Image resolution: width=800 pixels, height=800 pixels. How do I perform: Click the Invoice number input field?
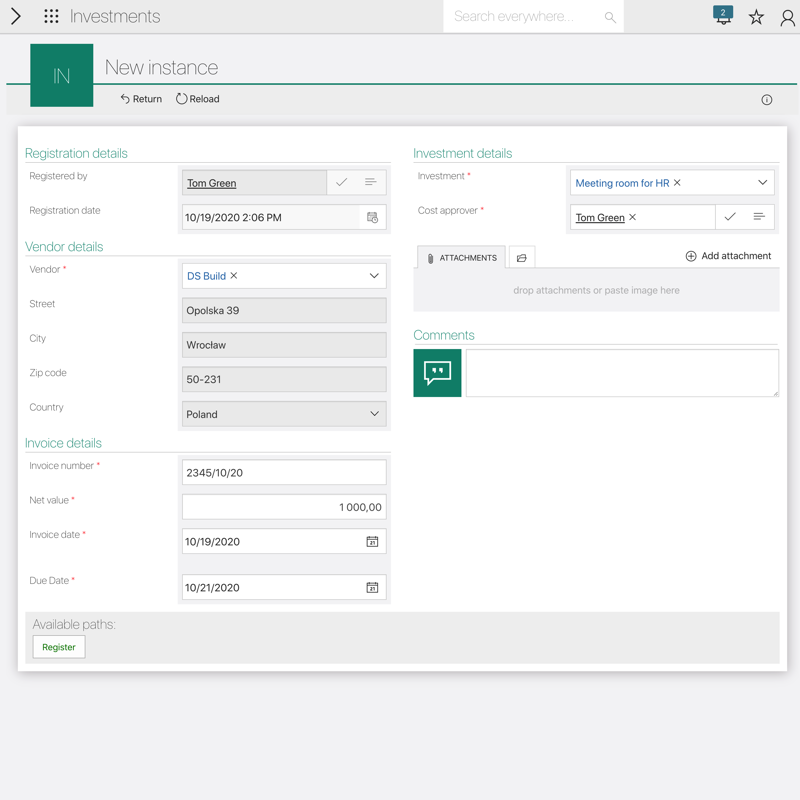pos(284,473)
